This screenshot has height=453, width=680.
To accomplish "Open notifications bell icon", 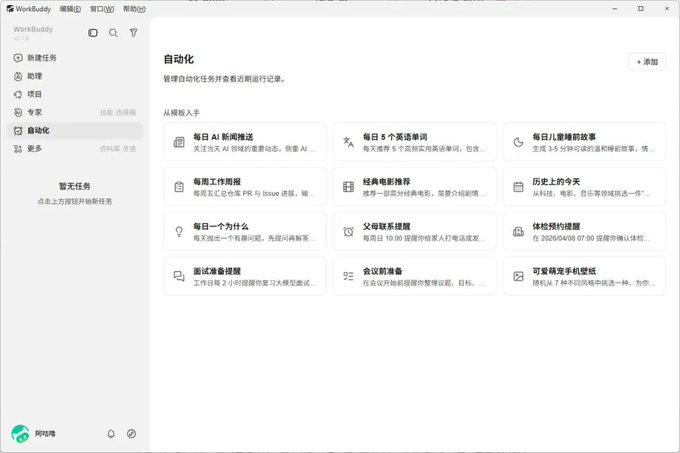I will point(111,433).
